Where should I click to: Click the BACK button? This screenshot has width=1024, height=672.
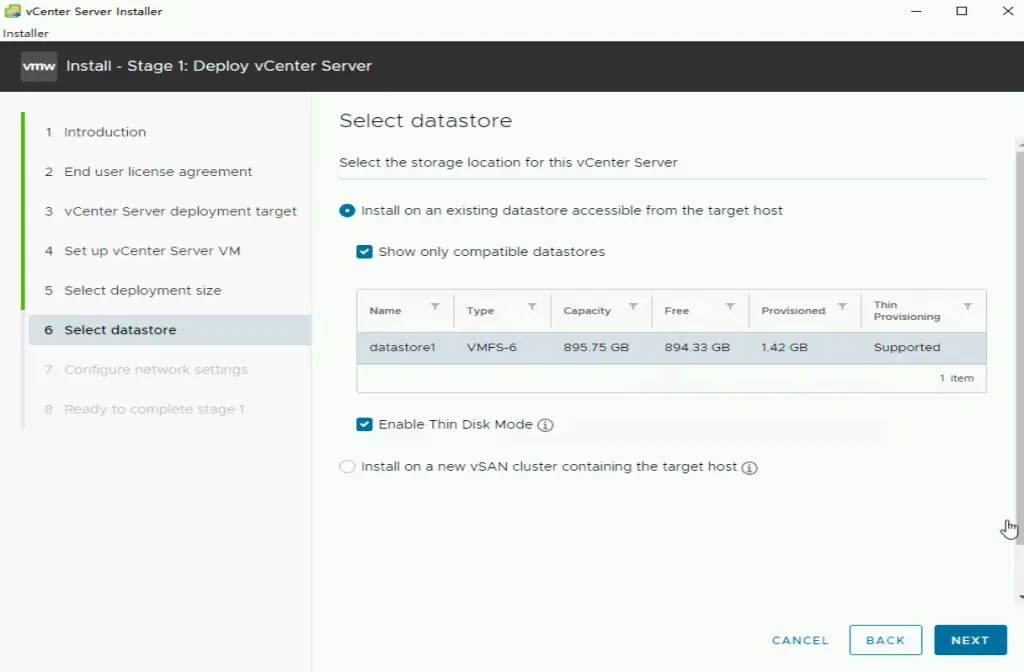tap(885, 640)
